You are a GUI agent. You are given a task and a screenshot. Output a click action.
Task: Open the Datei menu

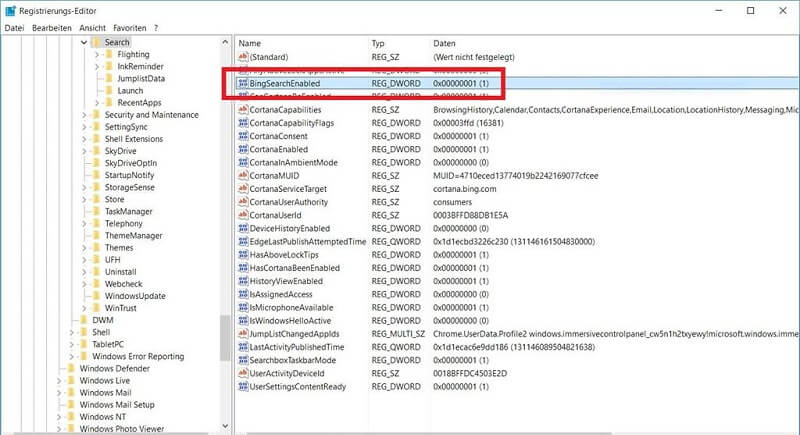[14, 28]
